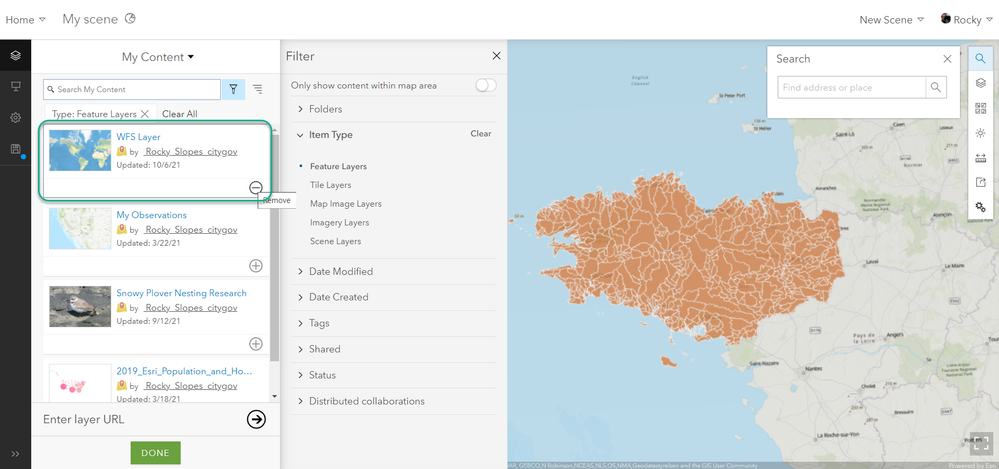This screenshot has height=469, width=999.
Task: Open the sort options icon
Action: tap(257, 89)
